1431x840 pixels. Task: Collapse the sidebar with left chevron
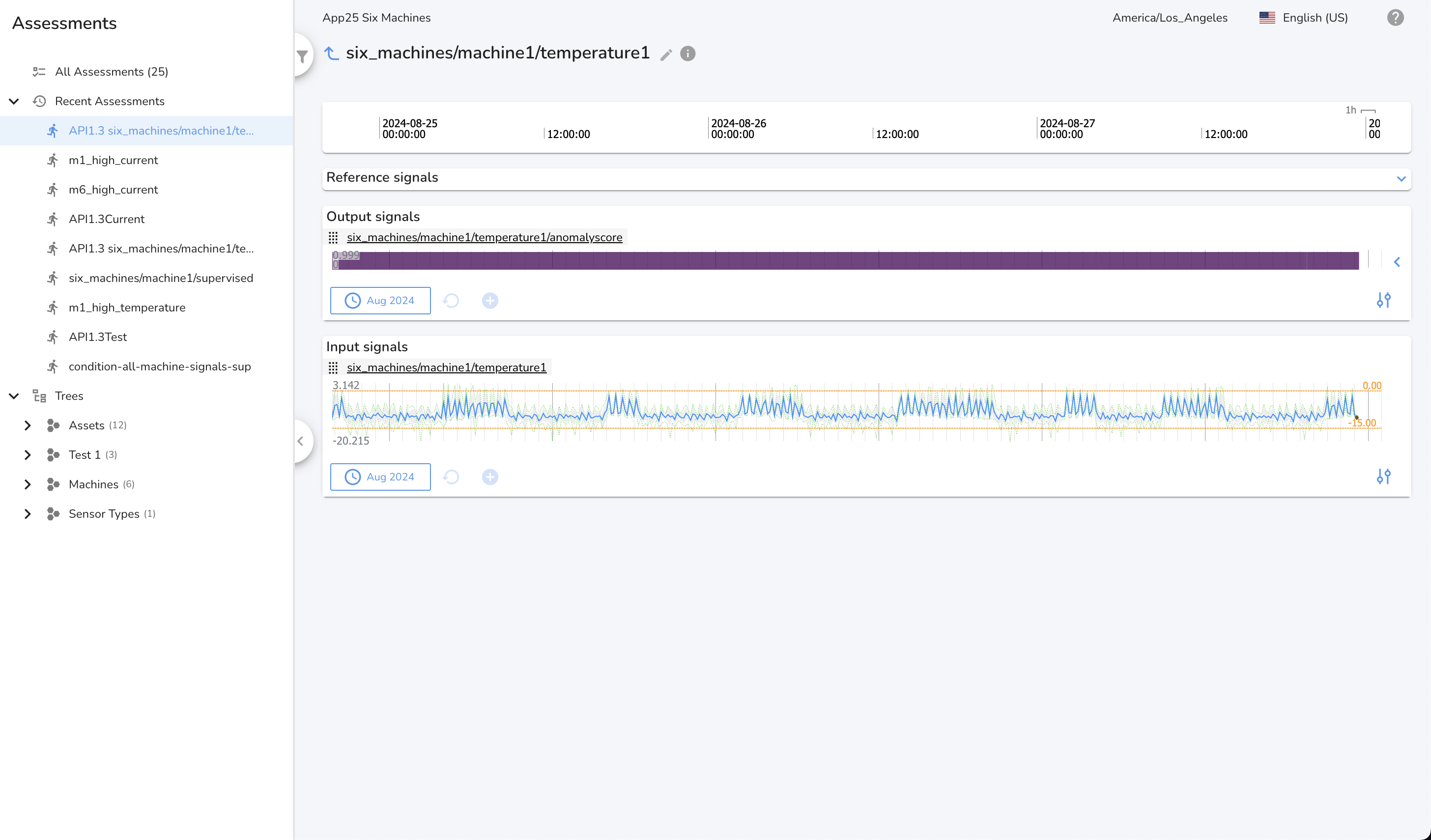click(x=300, y=442)
